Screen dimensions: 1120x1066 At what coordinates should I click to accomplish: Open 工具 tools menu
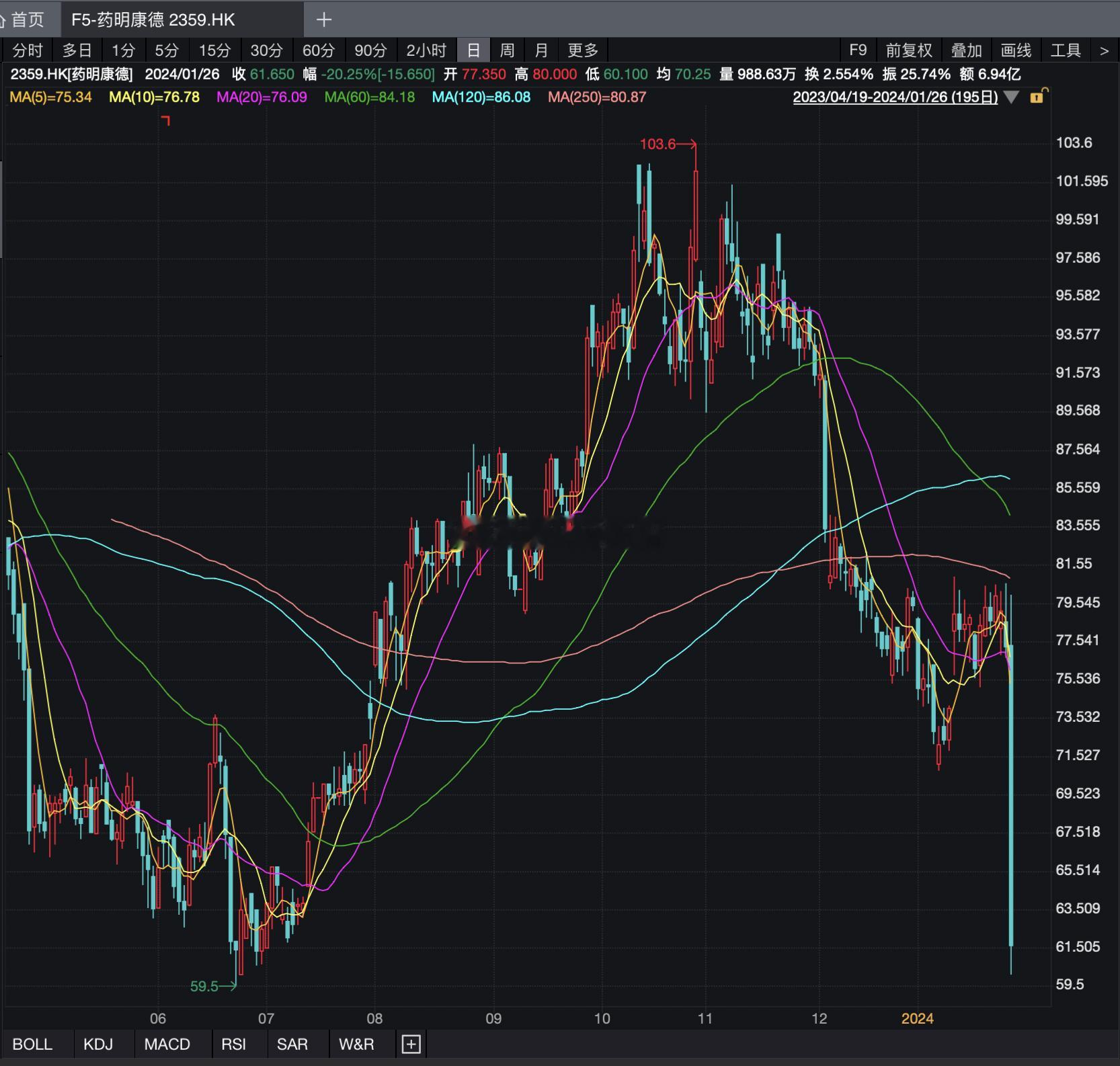pyautogui.click(x=1065, y=50)
